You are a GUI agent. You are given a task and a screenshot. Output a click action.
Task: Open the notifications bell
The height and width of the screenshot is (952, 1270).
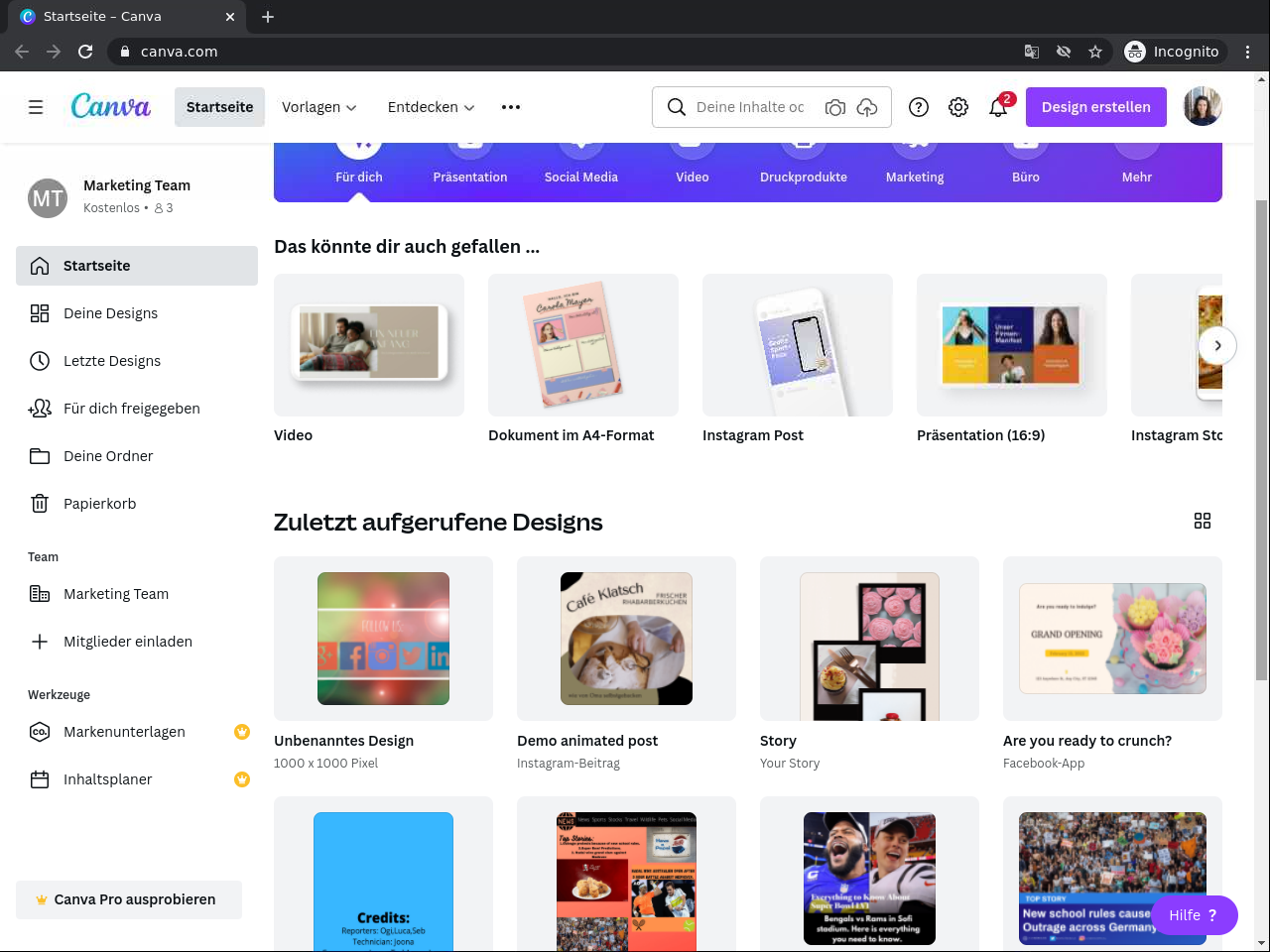[x=998, y=107]
